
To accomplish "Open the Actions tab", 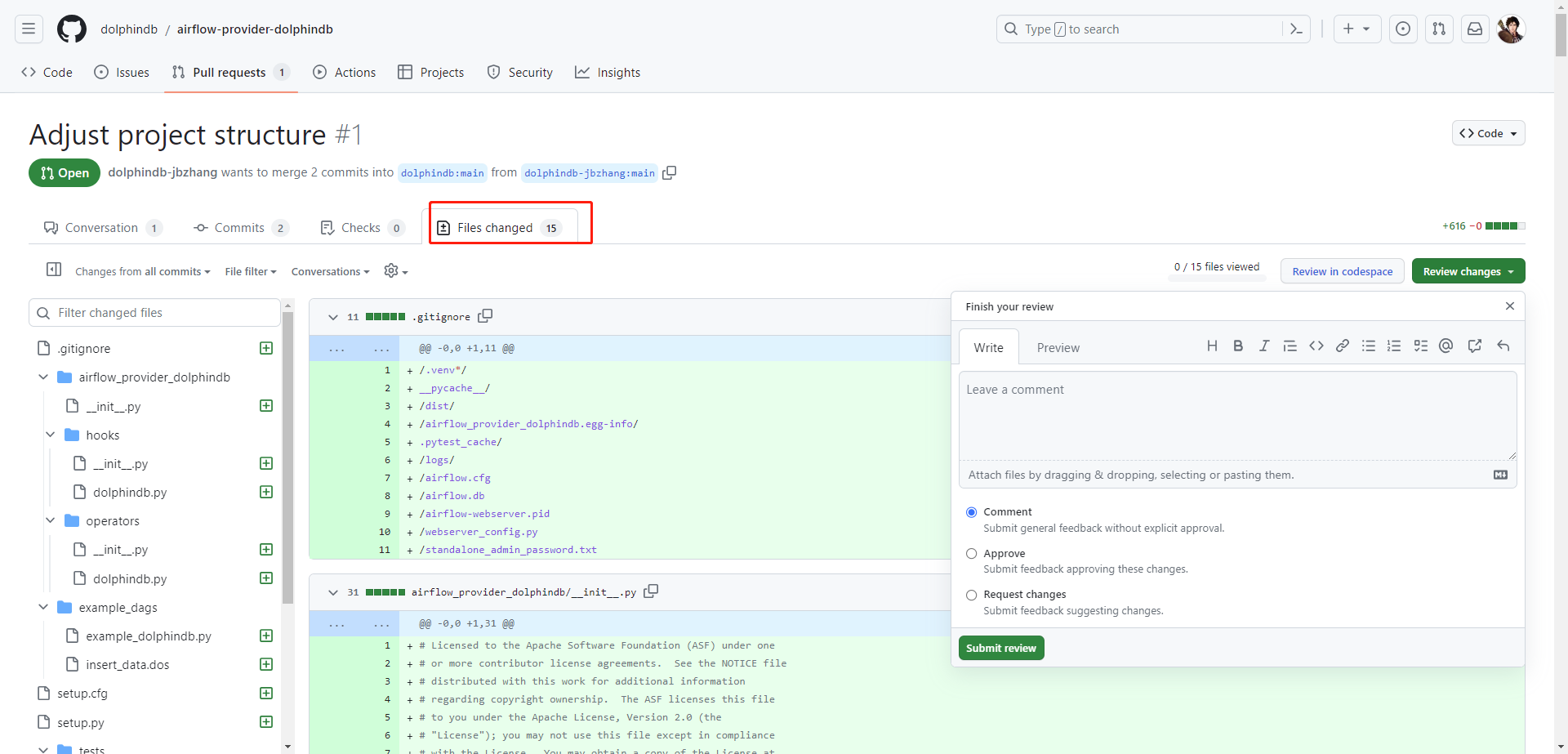I will (x=345, y=73).
